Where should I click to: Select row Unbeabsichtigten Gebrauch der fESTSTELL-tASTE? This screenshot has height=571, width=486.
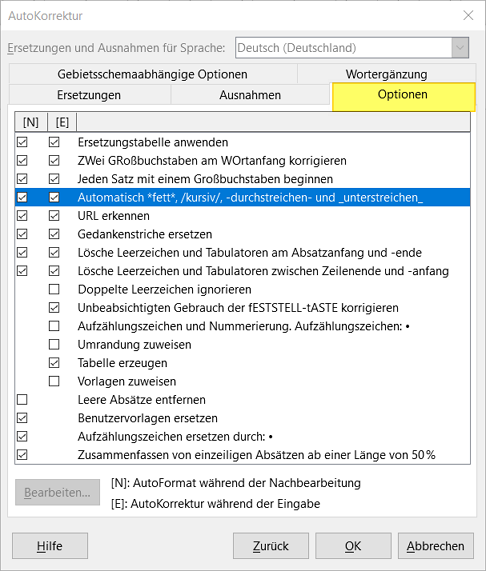[x=238, y=308]
